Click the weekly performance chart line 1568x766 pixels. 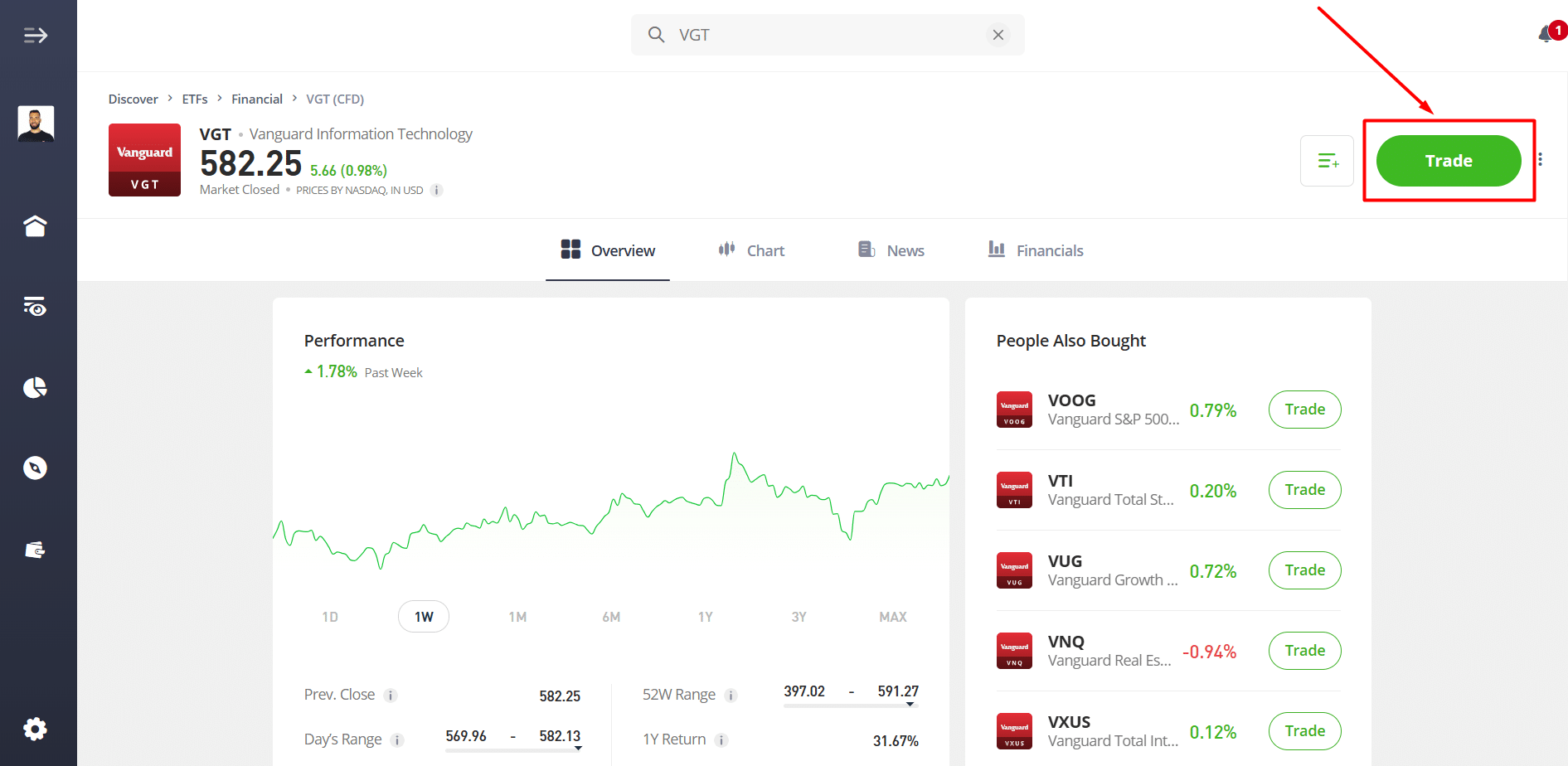pos(611,512)
